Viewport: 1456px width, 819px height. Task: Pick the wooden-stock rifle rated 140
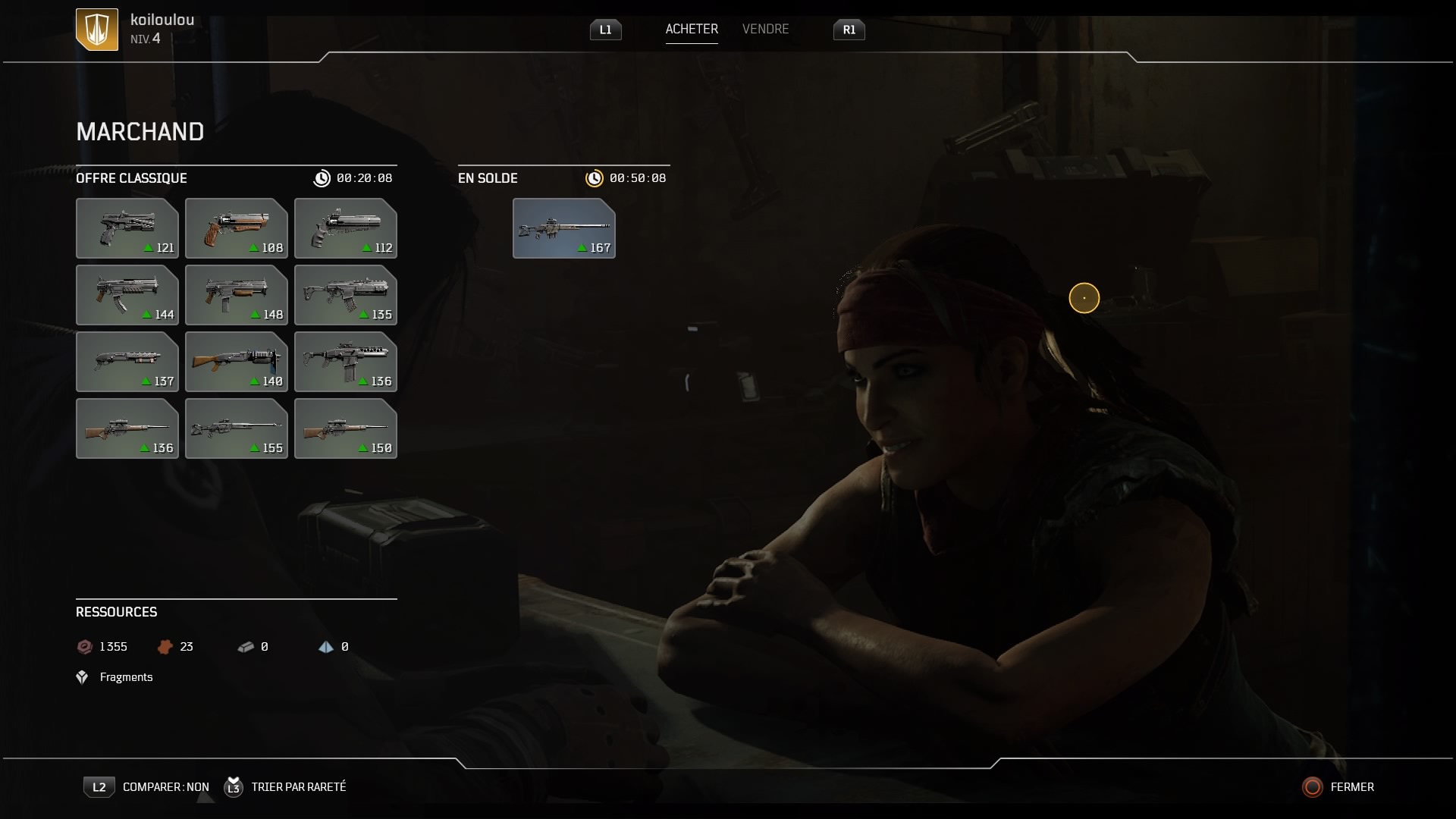click(x=237, y=362)
